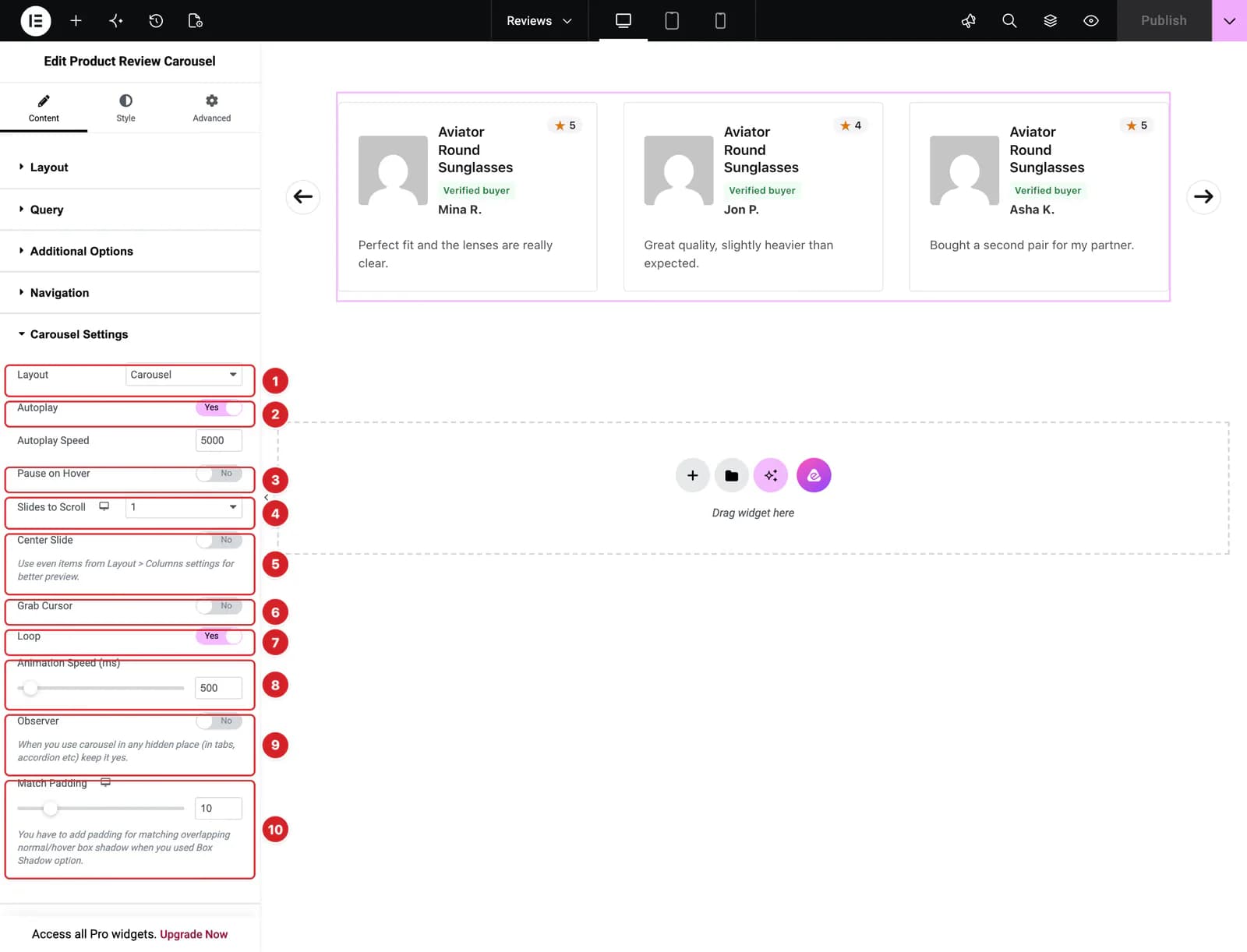
Task: Click the Upgrade Now link
Action: pos(194,934)
